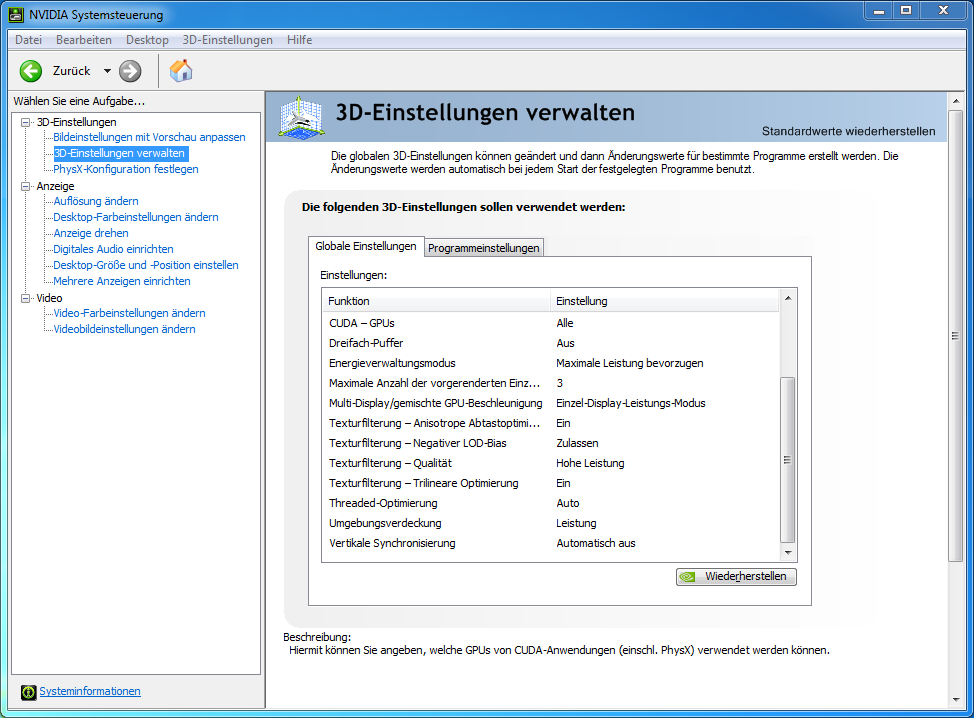Open the back history dropdown arrow
The height and width of the screenshot is (718, 974).
107,71
